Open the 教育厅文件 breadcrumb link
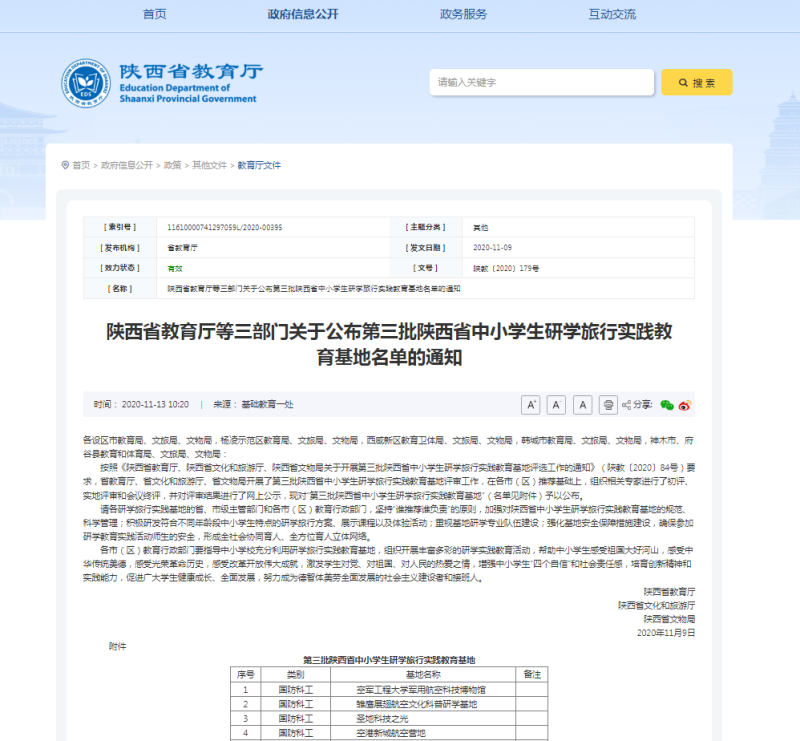This screenshot has height=741, width=800. (x=258, y=164)
